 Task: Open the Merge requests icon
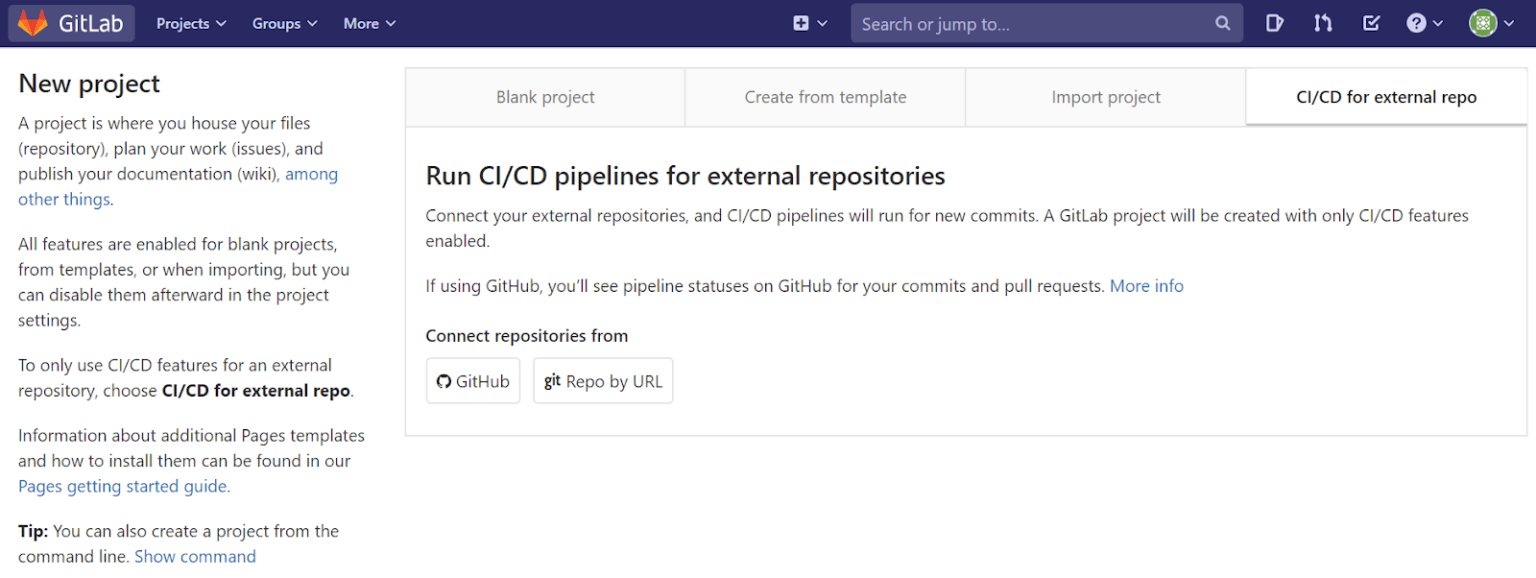[1322, 22]
